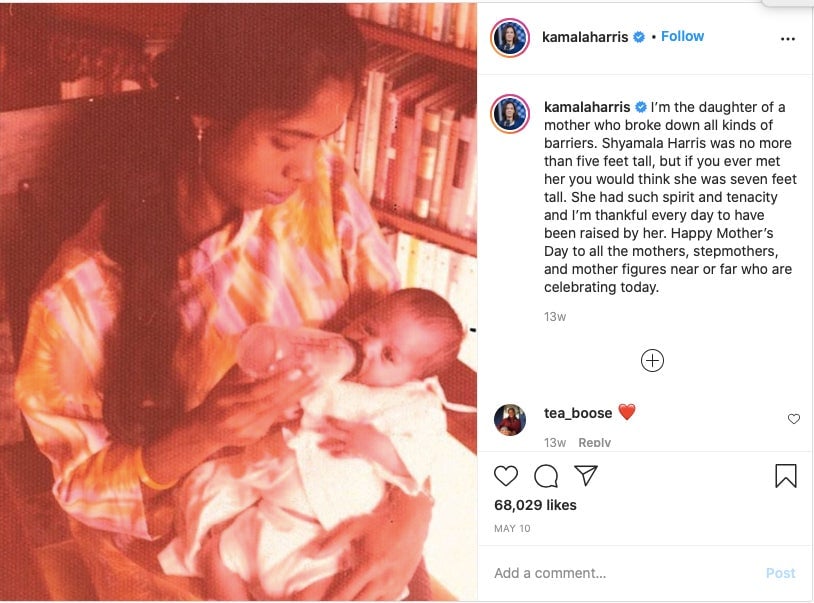Open comments via the speech bubble icon
The image size is (814, 603).
546,476
